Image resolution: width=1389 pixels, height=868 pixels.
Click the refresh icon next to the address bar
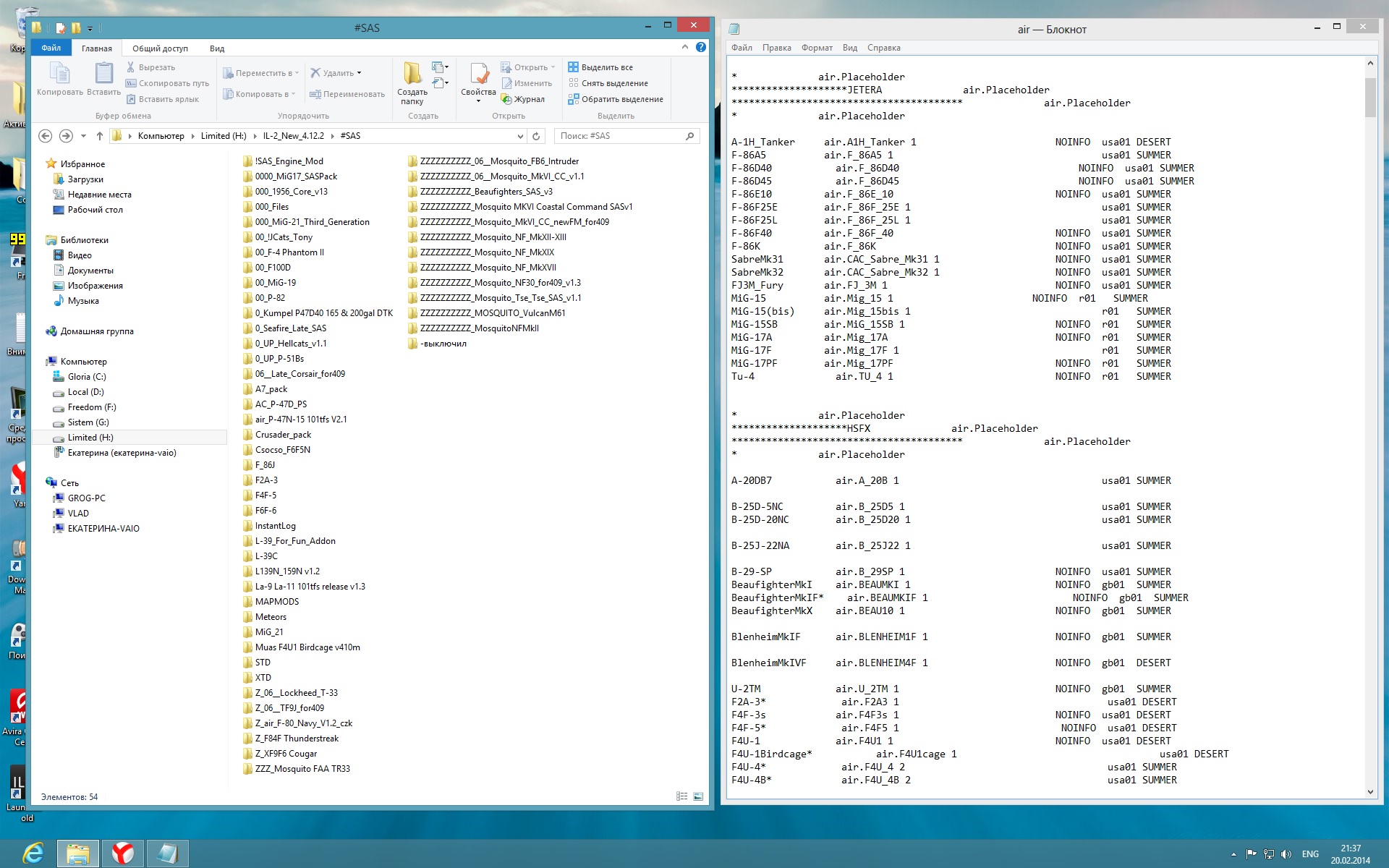click(x=536, y=136)
